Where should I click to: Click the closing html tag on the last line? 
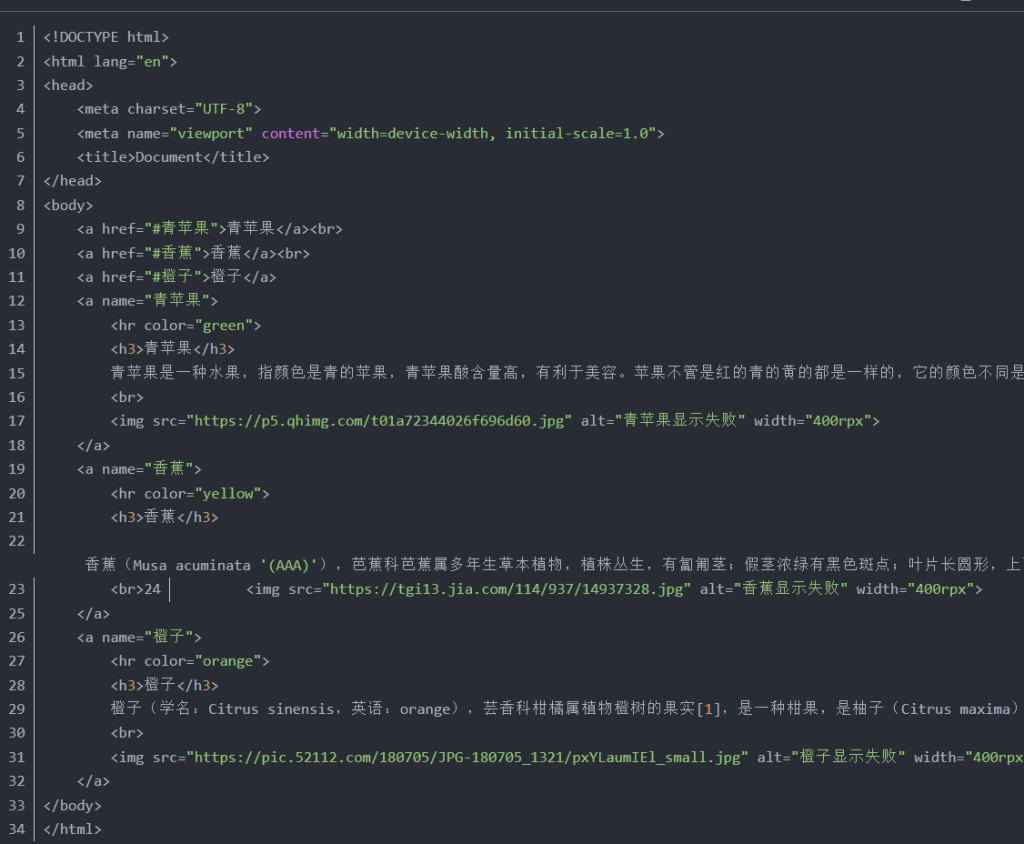[72, 829]
